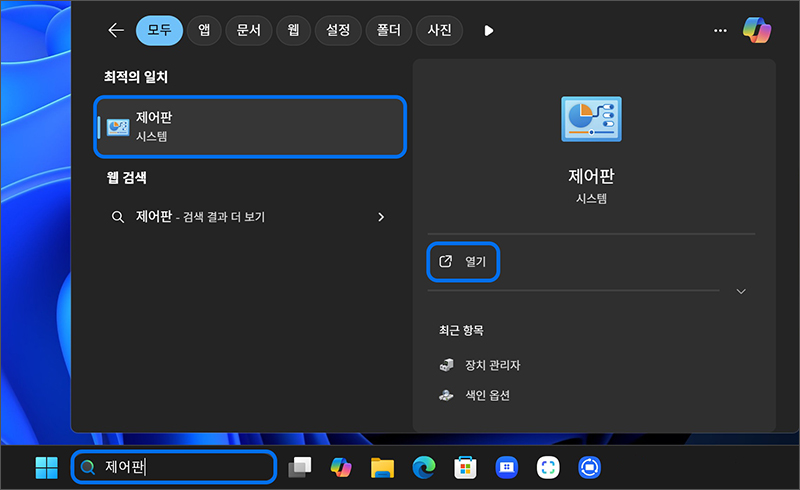Viewport: 800px width, 490px height.
Task: Show more filters with the play arrow
Action: pos(488,31)
